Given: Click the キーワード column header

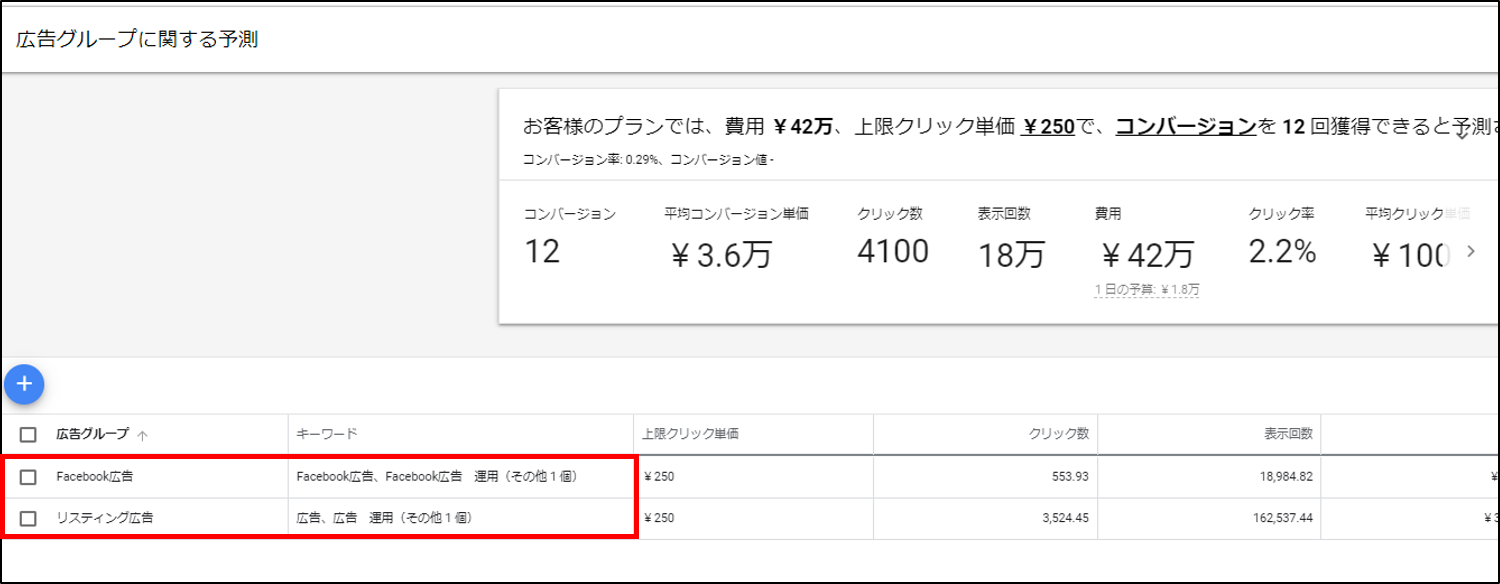Looking at the screenshot, I should point(327,434).
